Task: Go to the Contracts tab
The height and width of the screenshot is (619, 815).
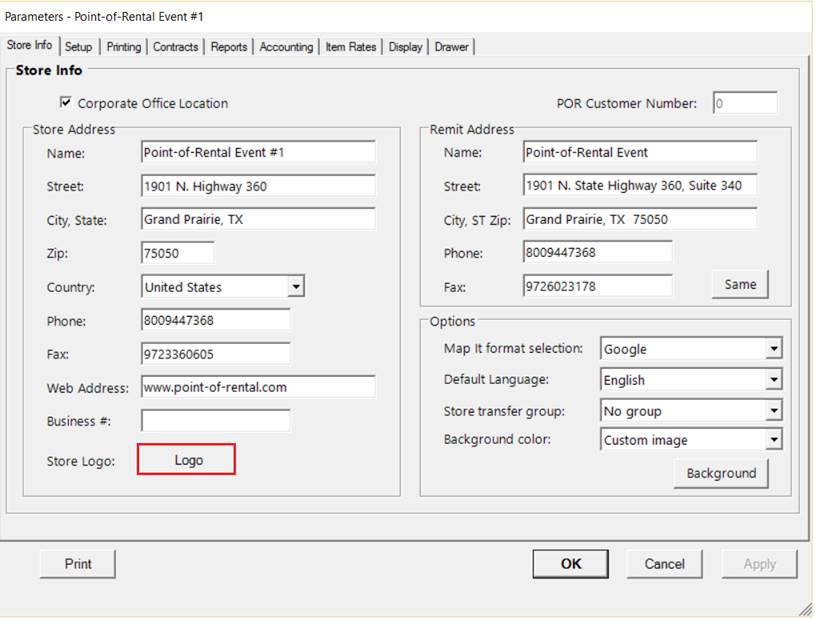Action: pyautogui.click(x=175, y=47)
